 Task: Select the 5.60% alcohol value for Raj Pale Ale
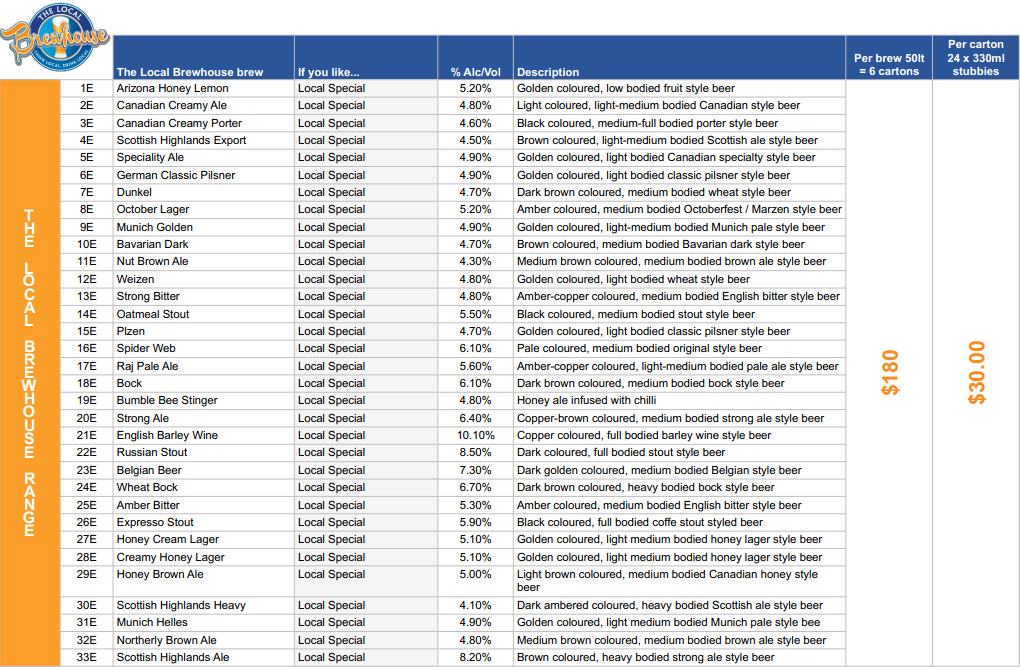pos(476,366)
